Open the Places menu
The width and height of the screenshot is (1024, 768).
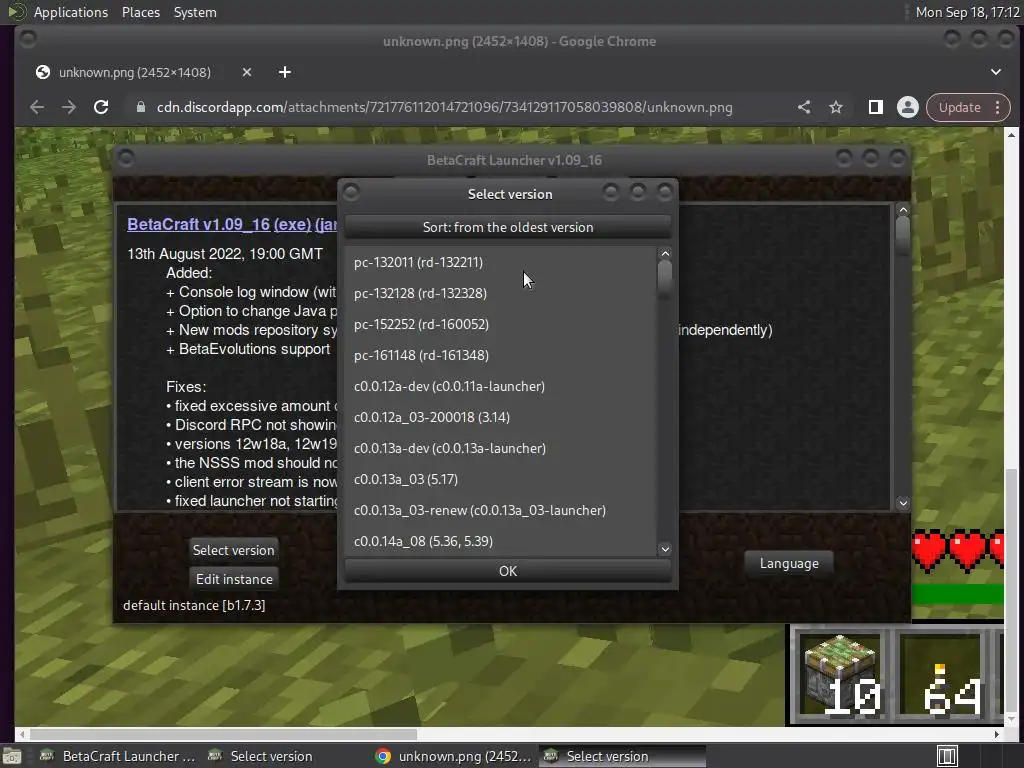(140, 12)
